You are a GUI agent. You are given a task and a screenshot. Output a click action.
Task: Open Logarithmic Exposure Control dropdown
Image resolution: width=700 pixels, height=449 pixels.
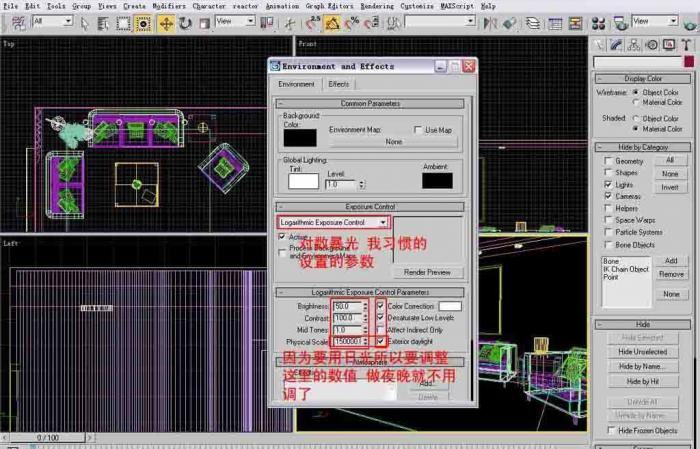point(383,222)
